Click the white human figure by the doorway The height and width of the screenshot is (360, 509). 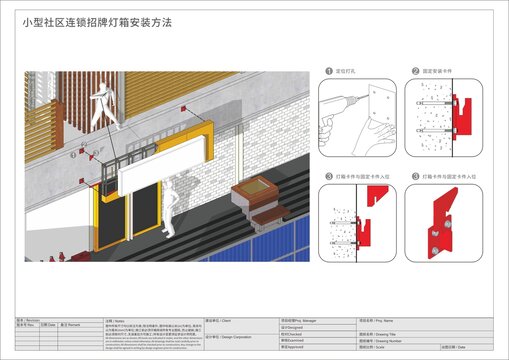pos(170,209)
